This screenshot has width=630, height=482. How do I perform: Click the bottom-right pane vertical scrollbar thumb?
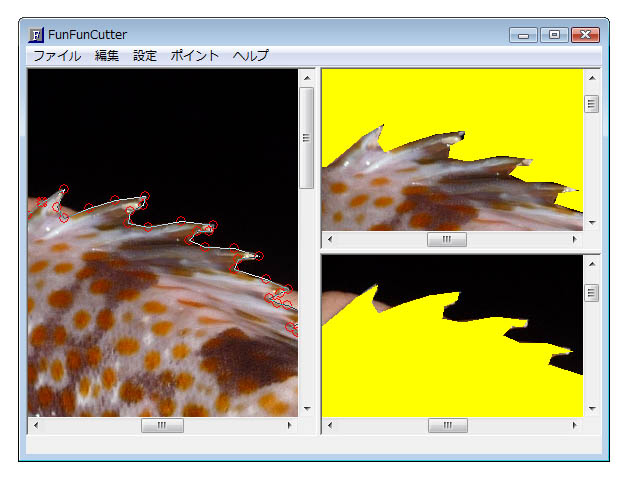tap(591, 293)
